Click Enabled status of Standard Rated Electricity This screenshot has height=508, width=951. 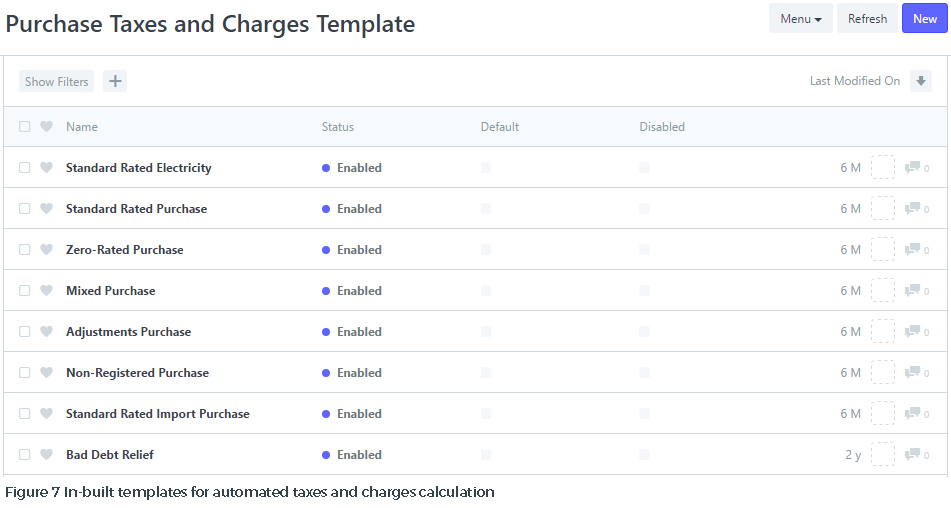(352, 168)
